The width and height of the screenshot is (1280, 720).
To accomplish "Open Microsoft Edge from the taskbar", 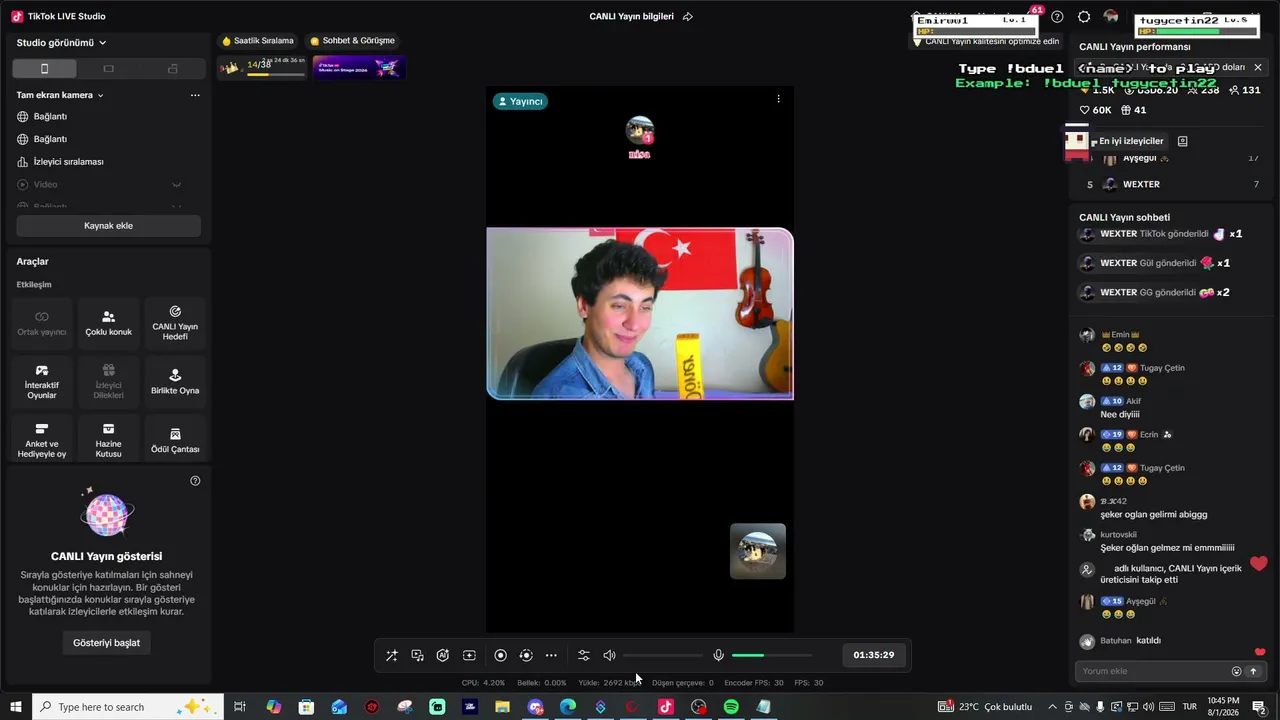I will coord(568,707).
